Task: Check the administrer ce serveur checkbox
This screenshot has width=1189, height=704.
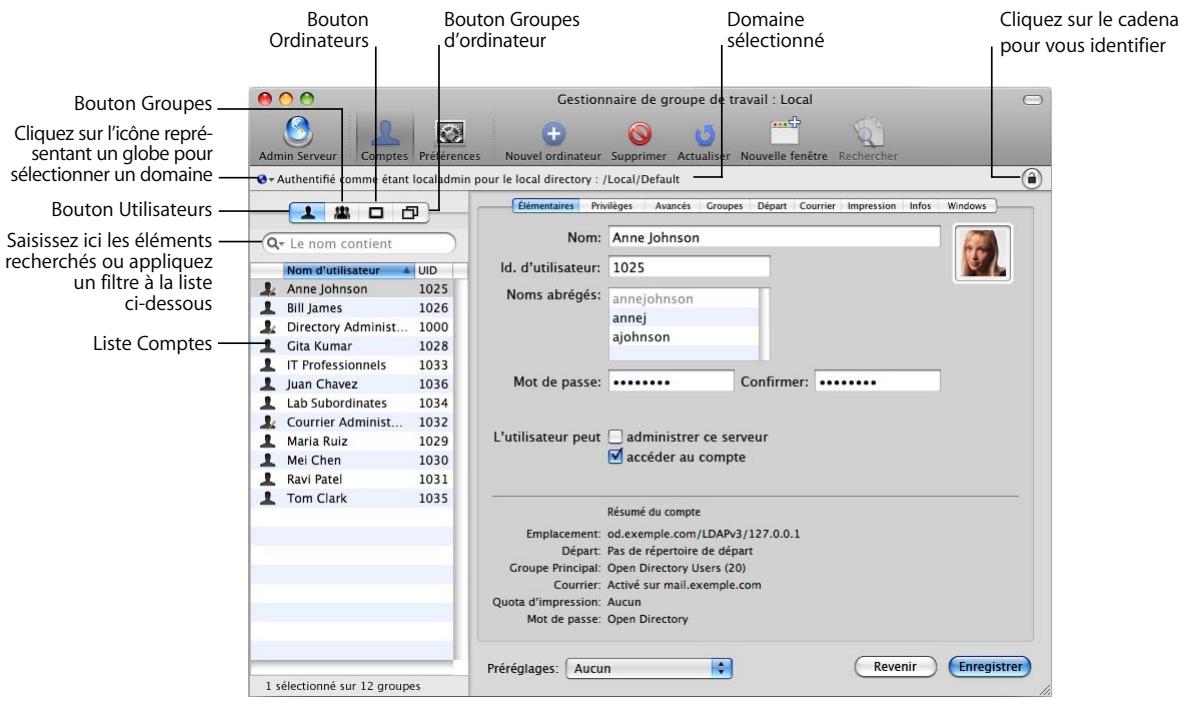Action: click(x=617, y=434)
